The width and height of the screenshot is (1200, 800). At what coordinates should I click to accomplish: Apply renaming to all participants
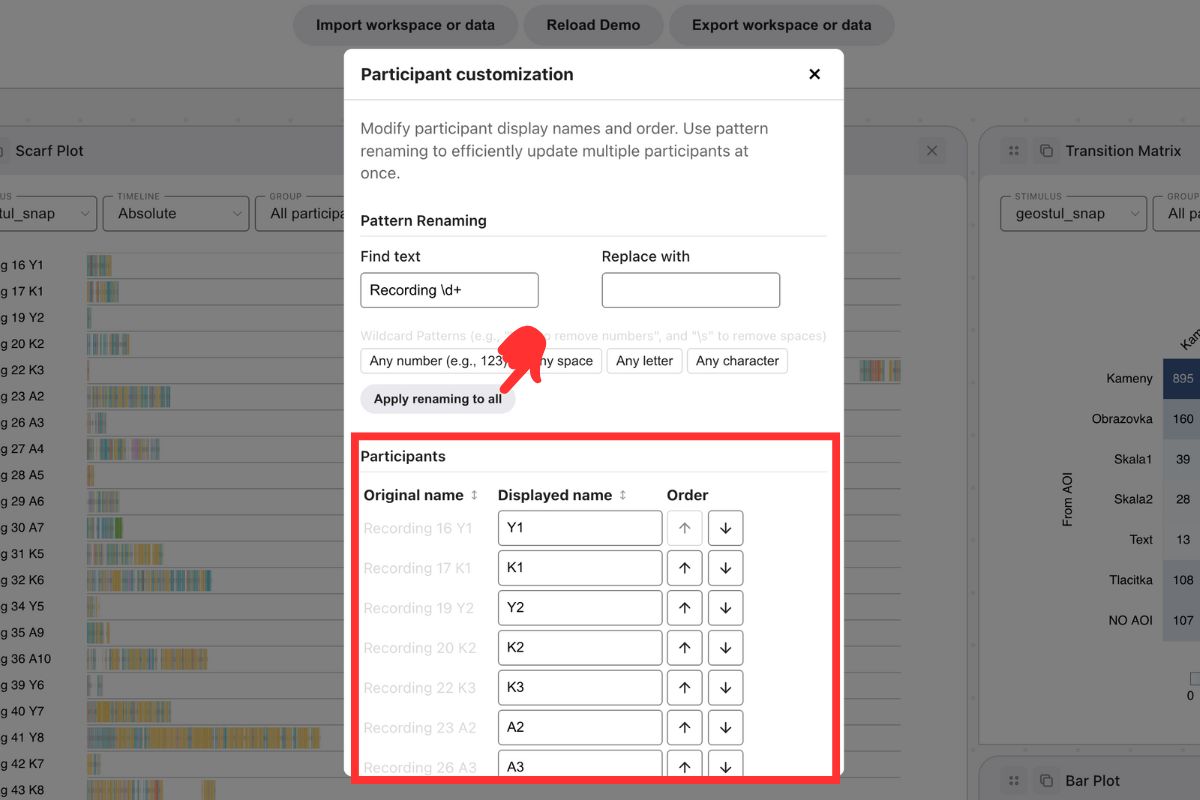coord(438,398)
